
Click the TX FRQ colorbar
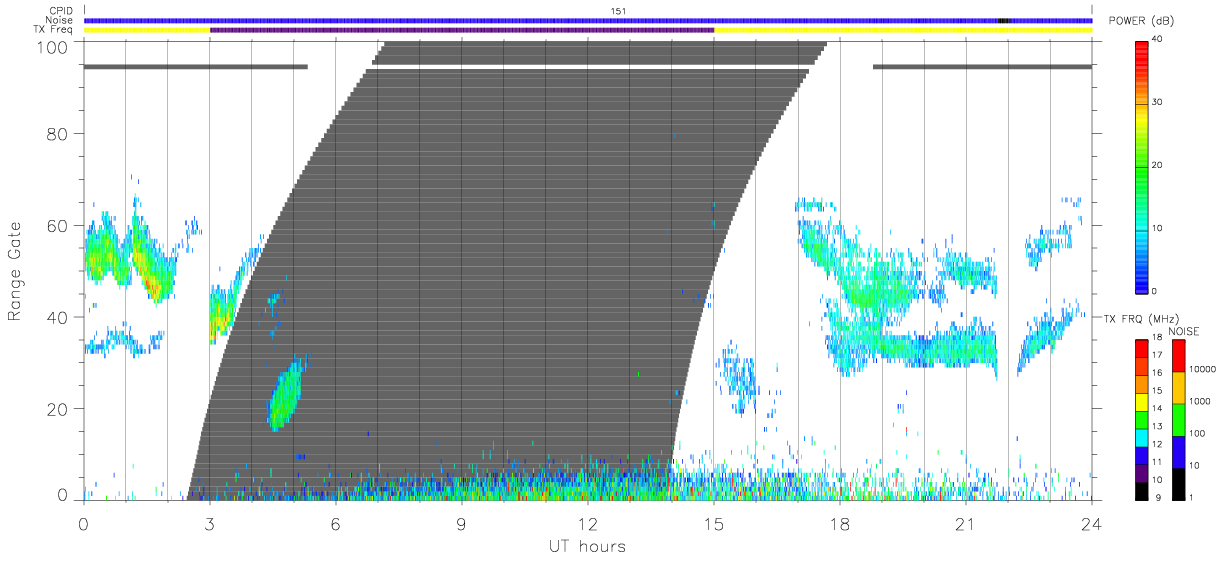coord(1142,419)
